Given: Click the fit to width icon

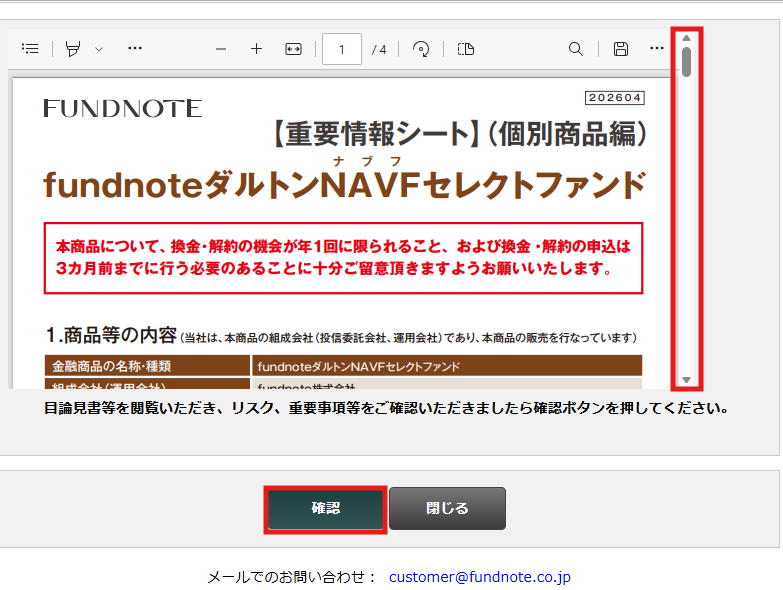Looking at the screenshot, I should click(x=293, y=49).
